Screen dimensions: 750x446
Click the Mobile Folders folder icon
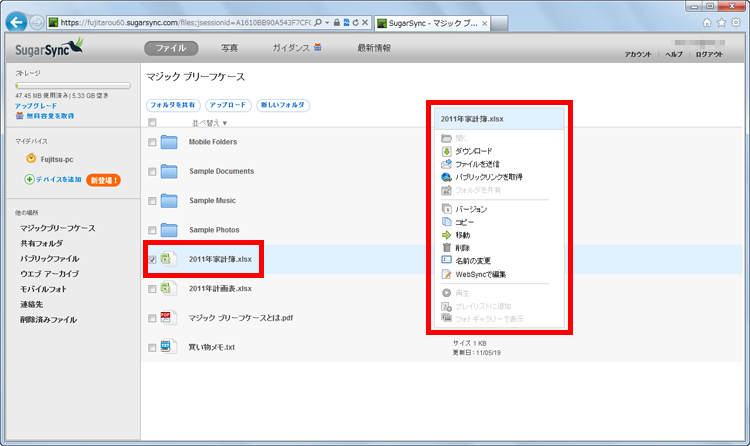point(169,142)
